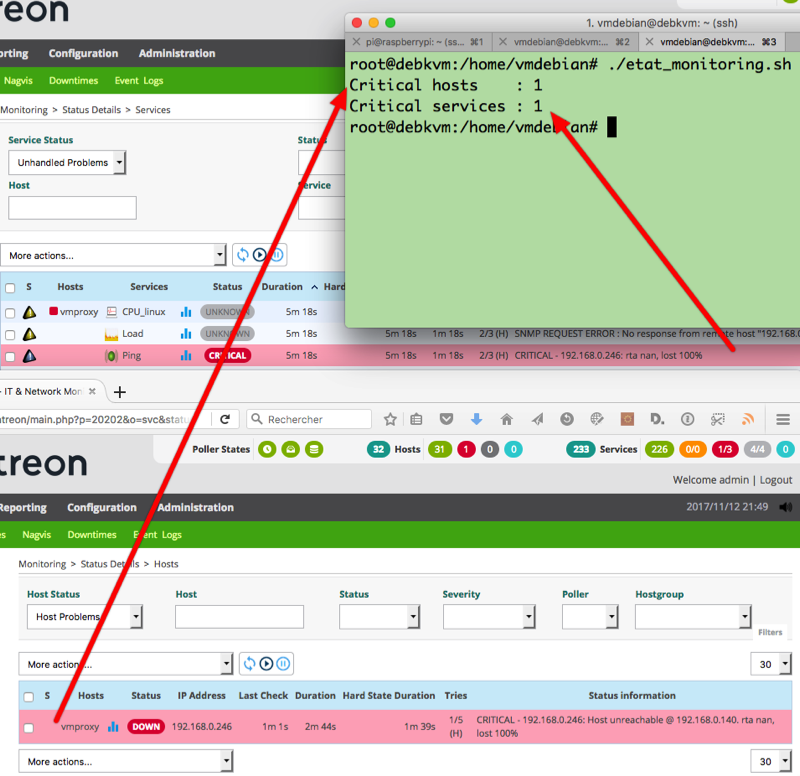The height and width of the screenshot is (776, 800).
Task: Open the graph icon for the Ping service
Action: click(186, 355)
